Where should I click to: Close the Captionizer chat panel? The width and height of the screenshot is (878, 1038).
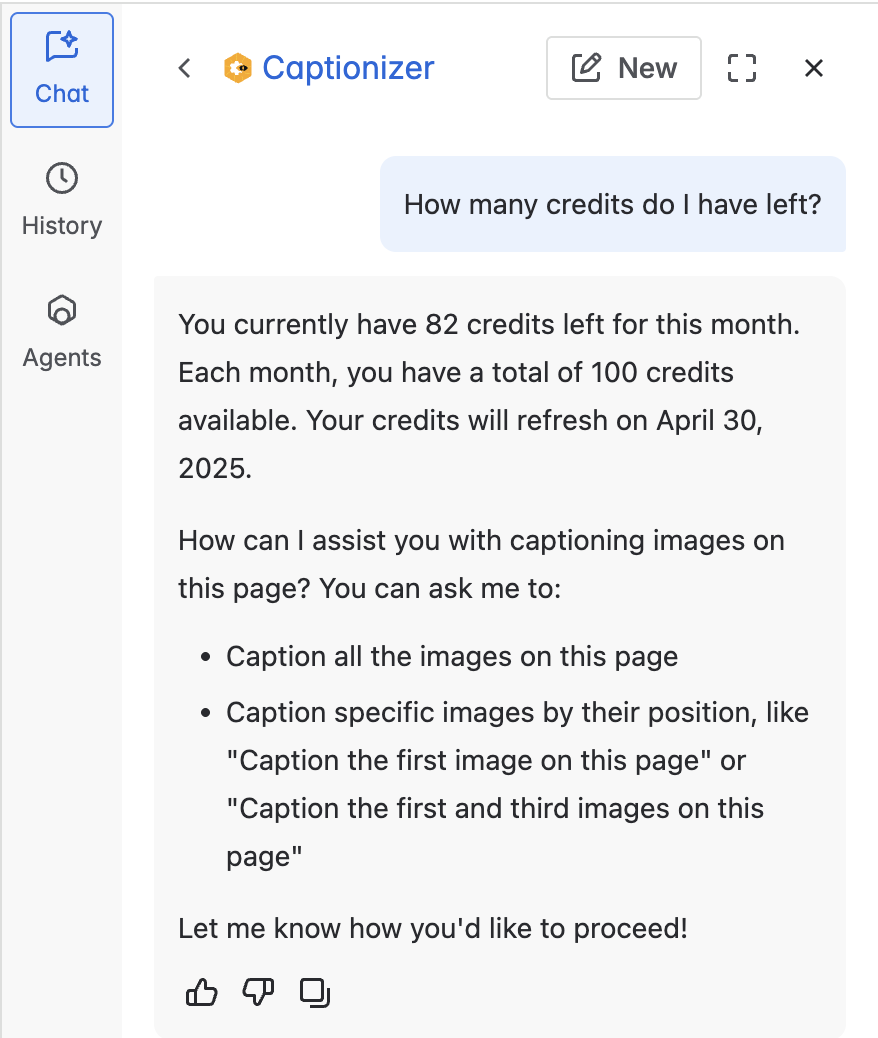814,68
